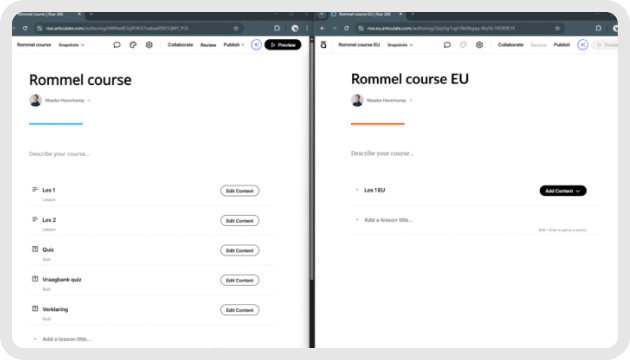Click author avatar in left window
This screenshot has width=630, height=360.
point(35,100)
